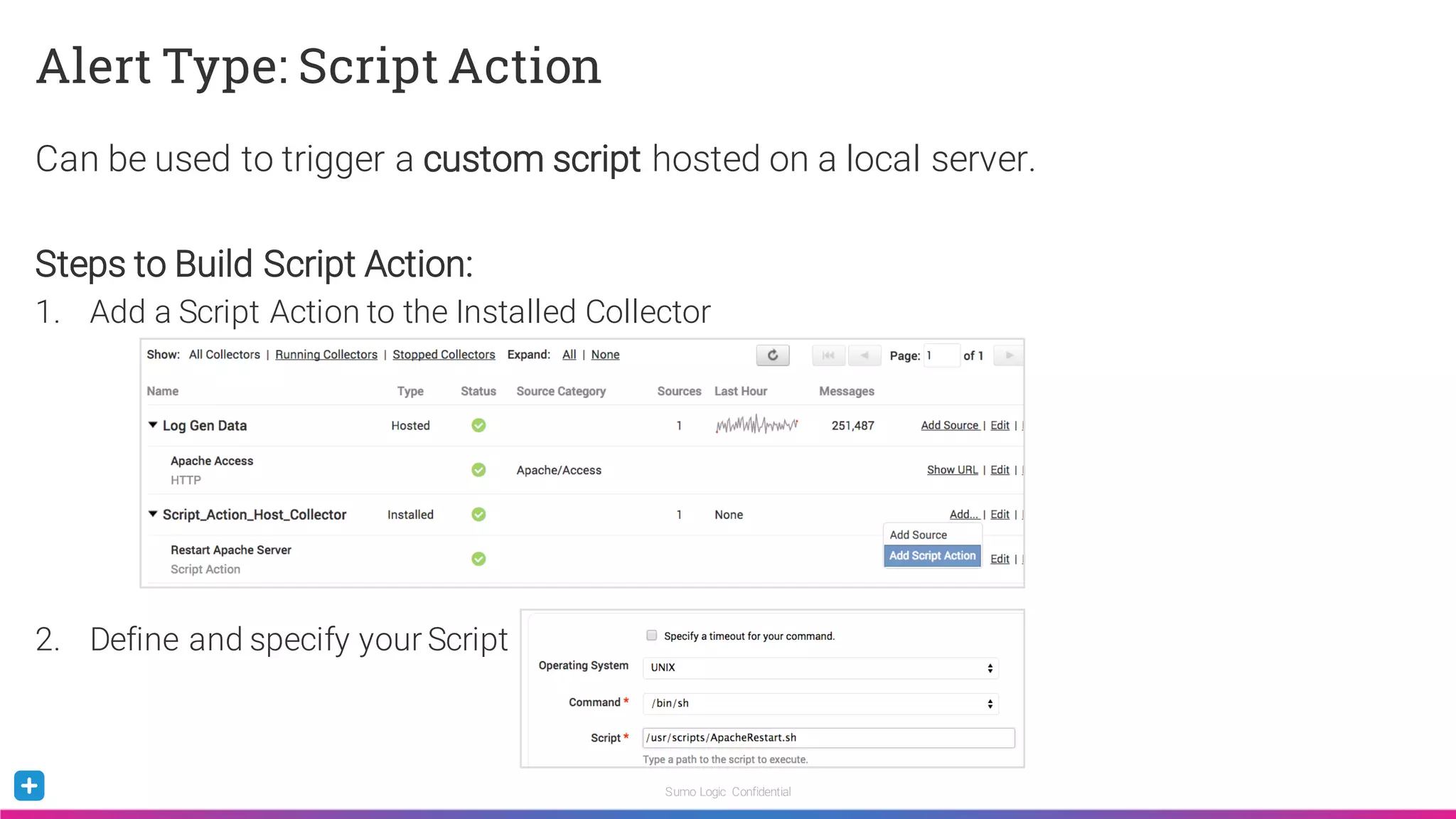The width and height of the screenshot is (1456, 819).
Task: Go to first page arrow button
Action: coord(828,355)
